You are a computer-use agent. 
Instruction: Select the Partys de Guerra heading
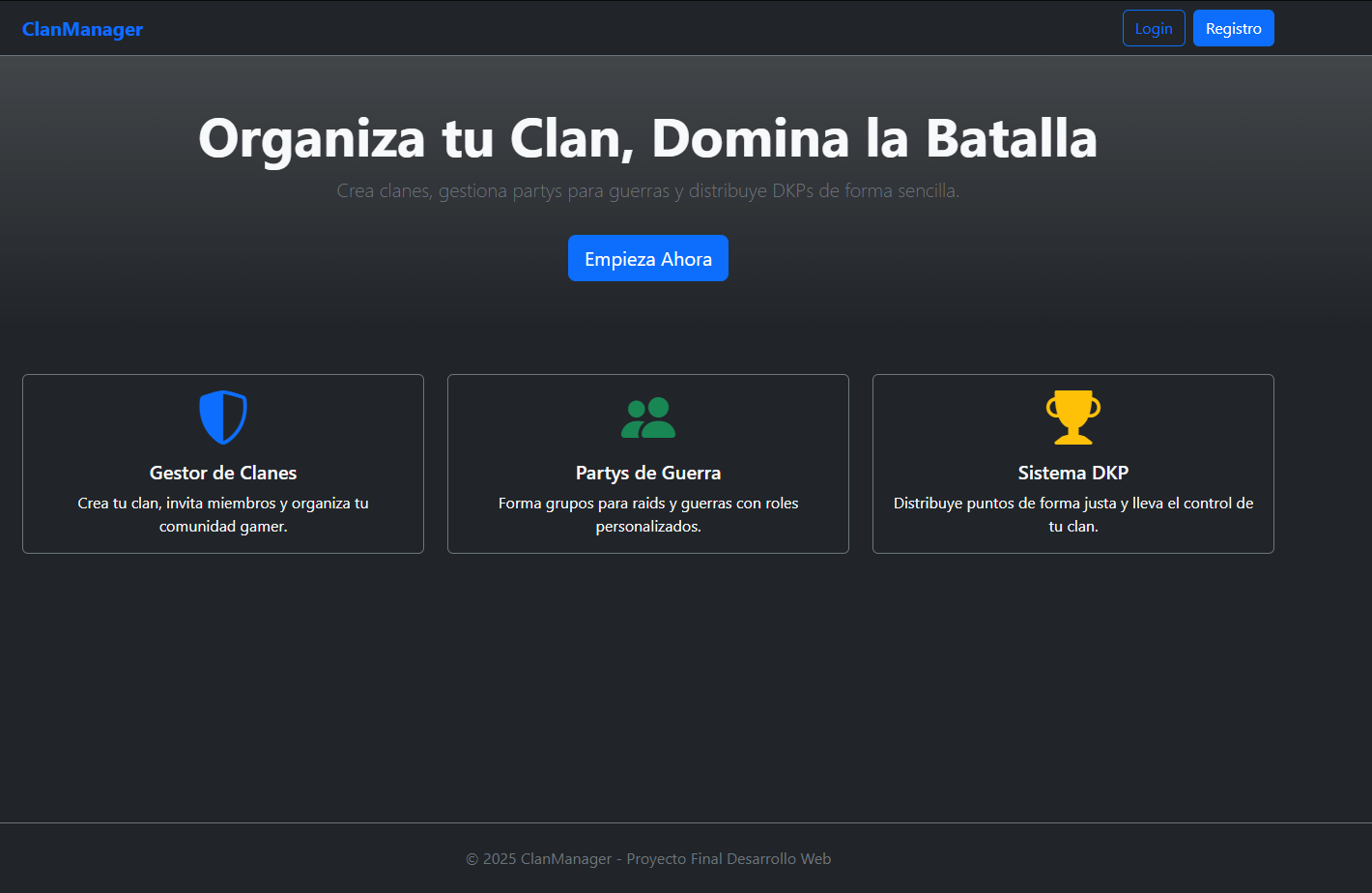(648, 473)
